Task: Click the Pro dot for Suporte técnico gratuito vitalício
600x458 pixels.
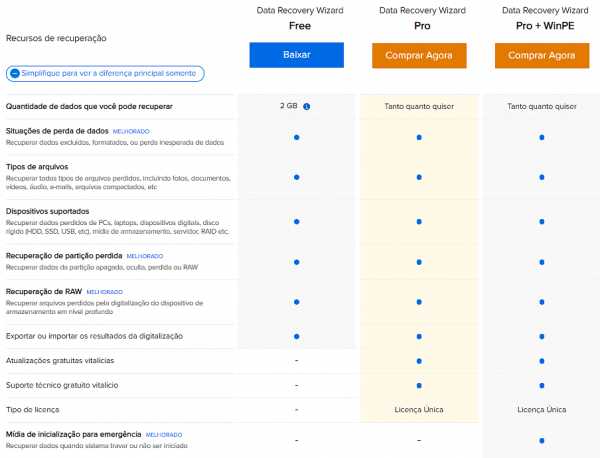Action: click(419, 386)
